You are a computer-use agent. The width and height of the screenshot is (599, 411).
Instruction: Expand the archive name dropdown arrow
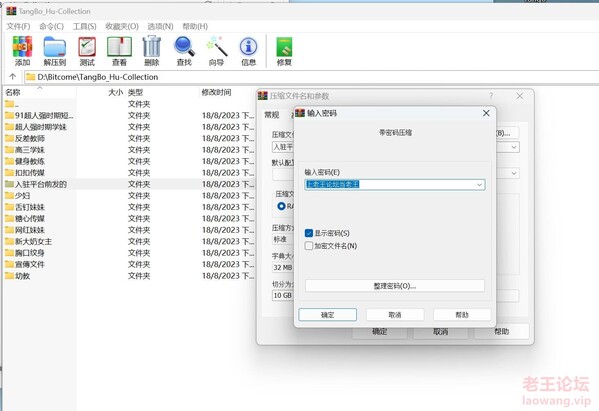tap(514, 147)
